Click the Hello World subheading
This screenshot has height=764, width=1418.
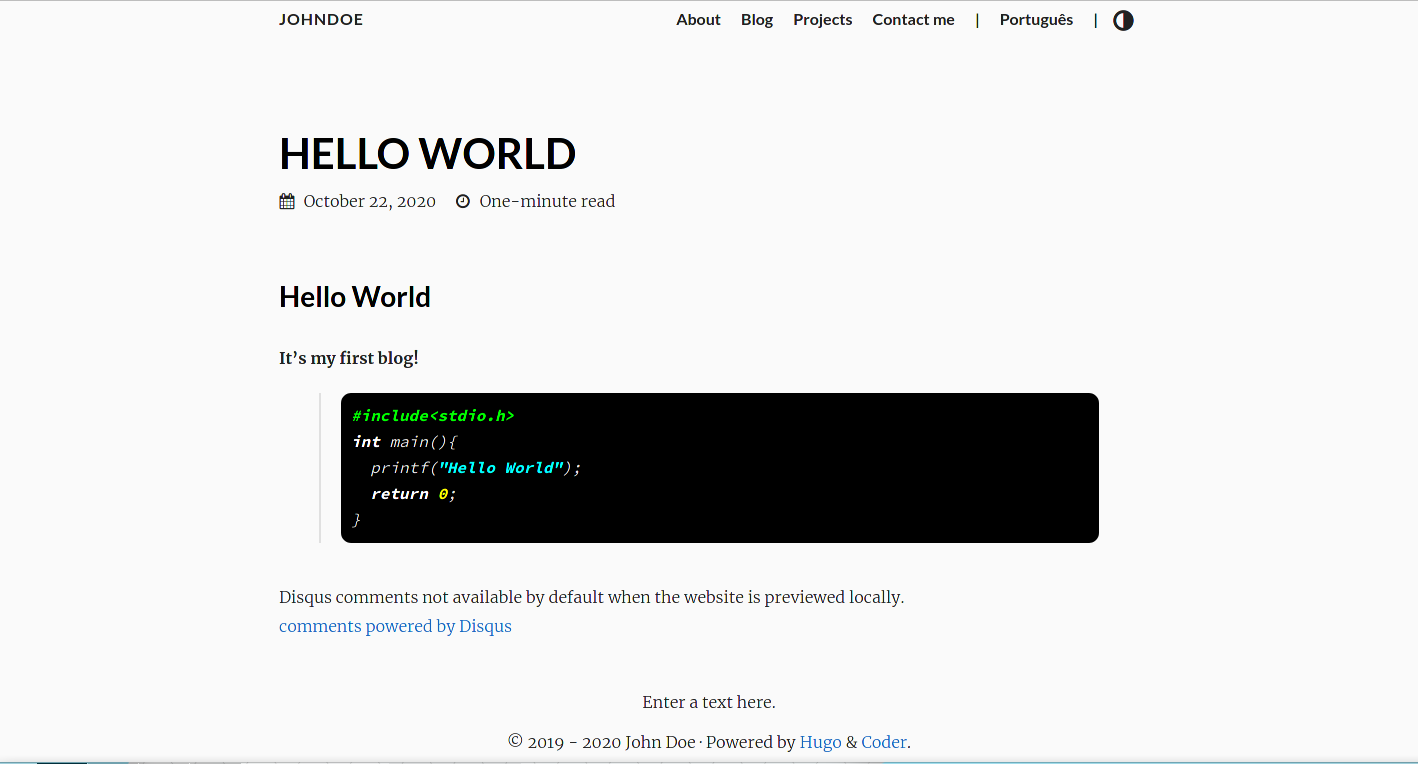355,297
